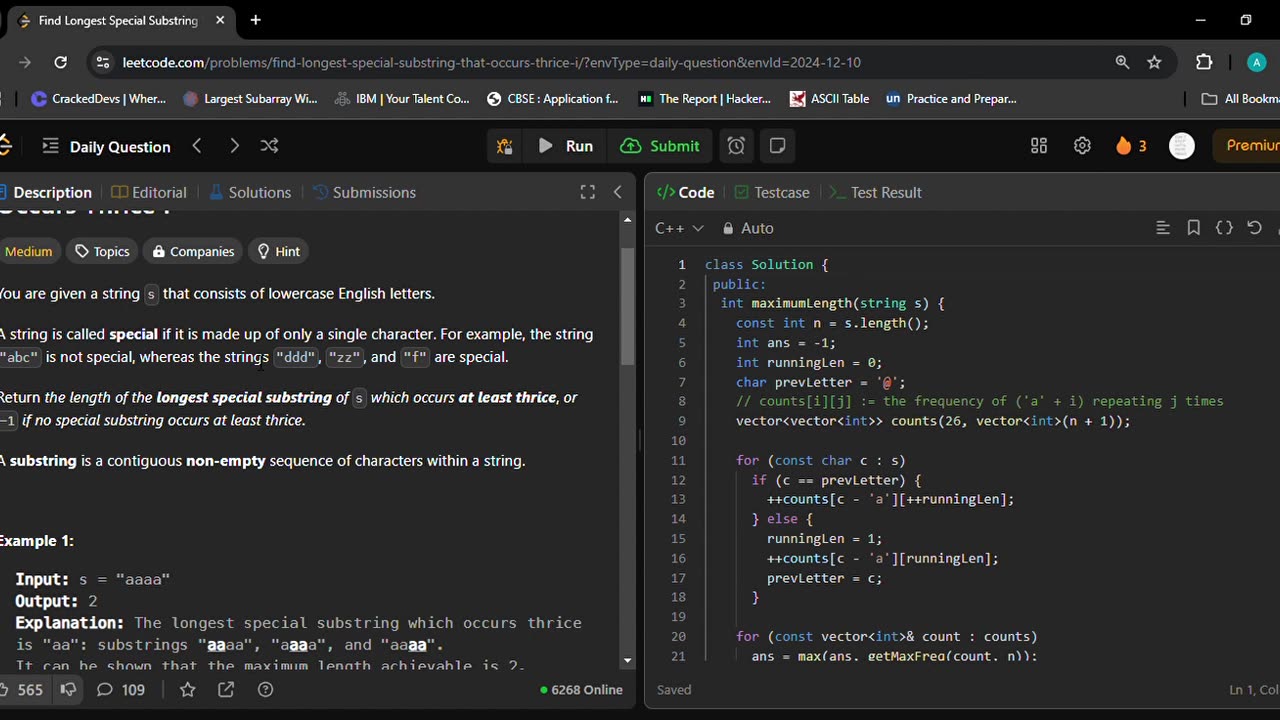1280x720 pixels.
Task: Open the notes icon in top toolbar
Action: [777, 146]
